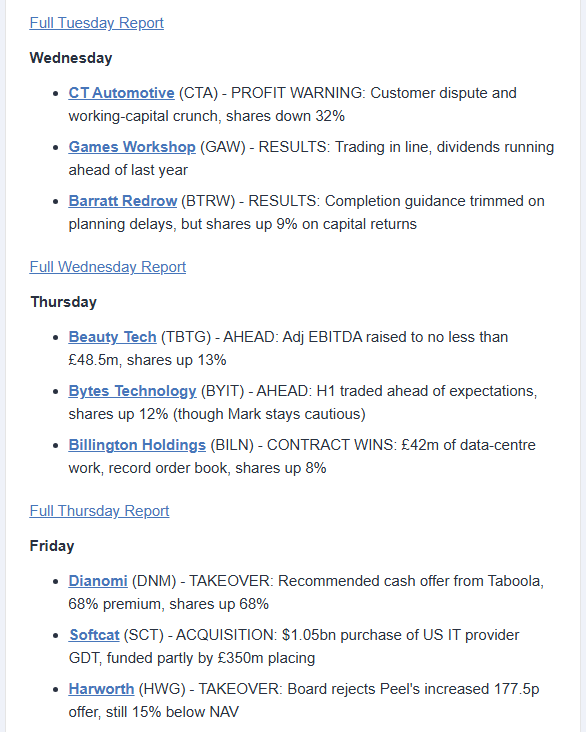Open the Dianomi takeover link
586x732 pixels.
(x=98, y=581)
